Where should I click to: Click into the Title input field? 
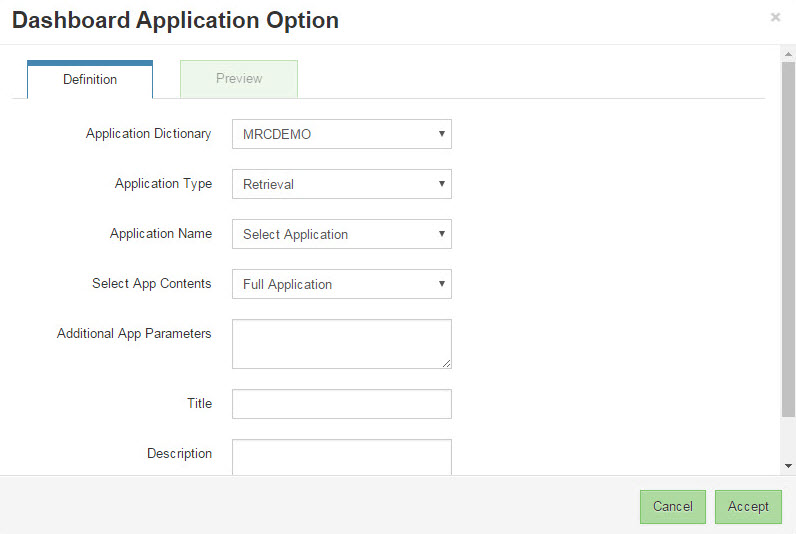342,404
